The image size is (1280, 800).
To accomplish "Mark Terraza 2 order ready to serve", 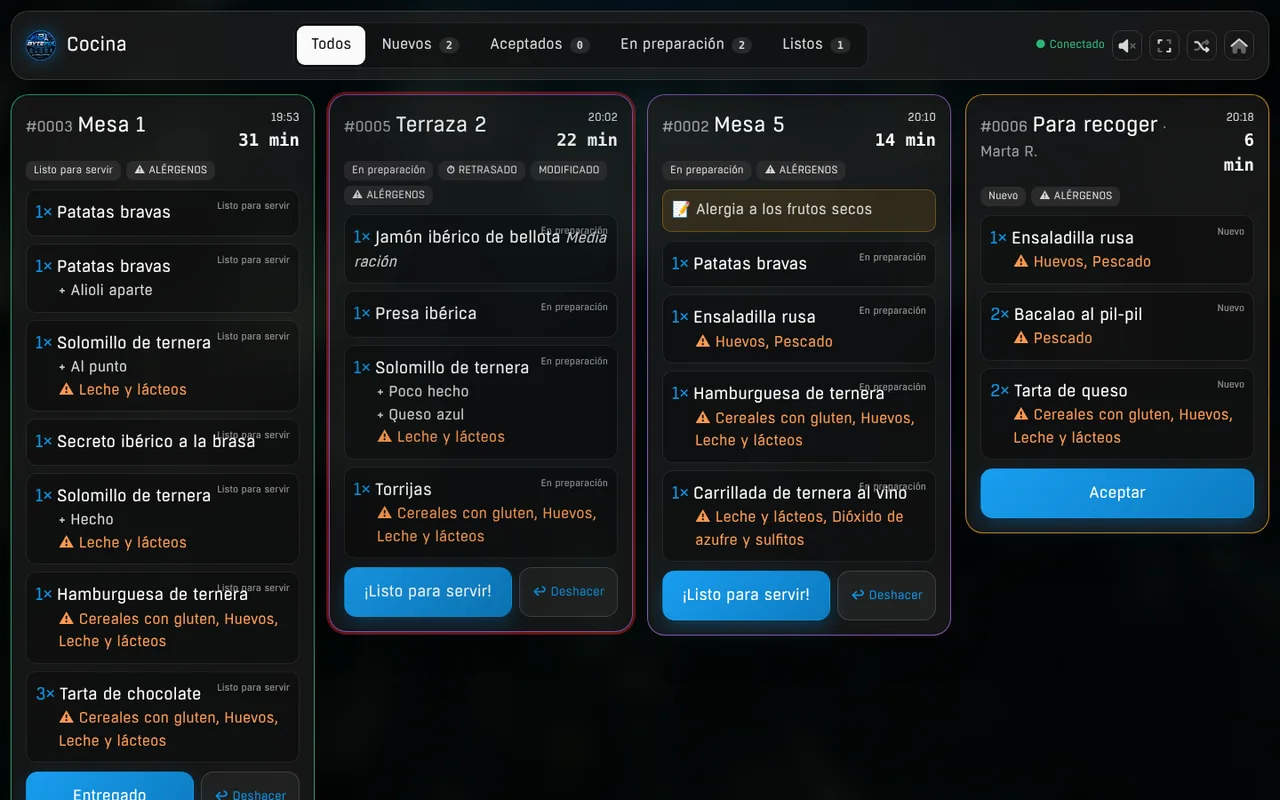I will pyautogui.click(x=428, y=592).
